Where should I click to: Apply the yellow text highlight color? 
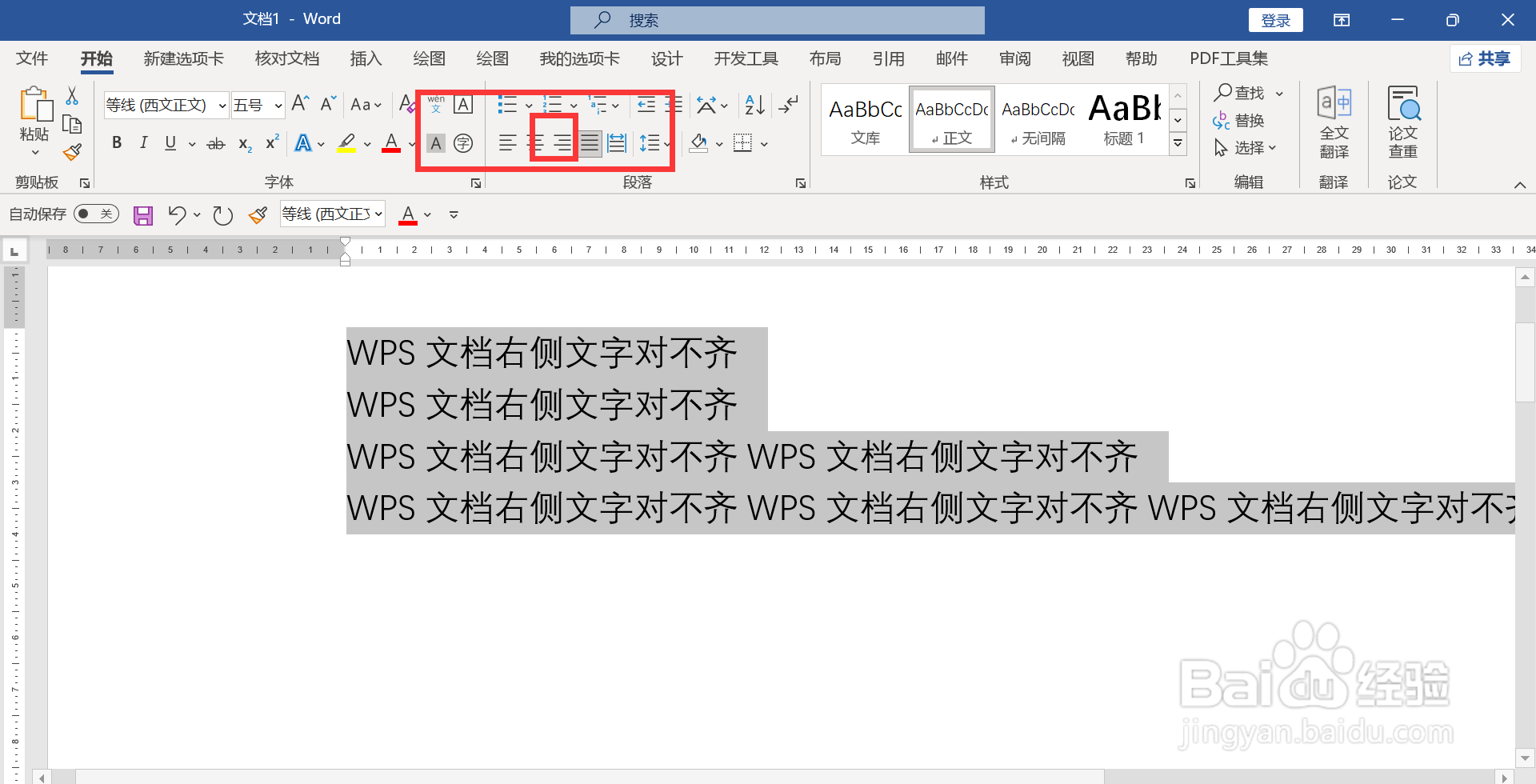tap(346, 143)
